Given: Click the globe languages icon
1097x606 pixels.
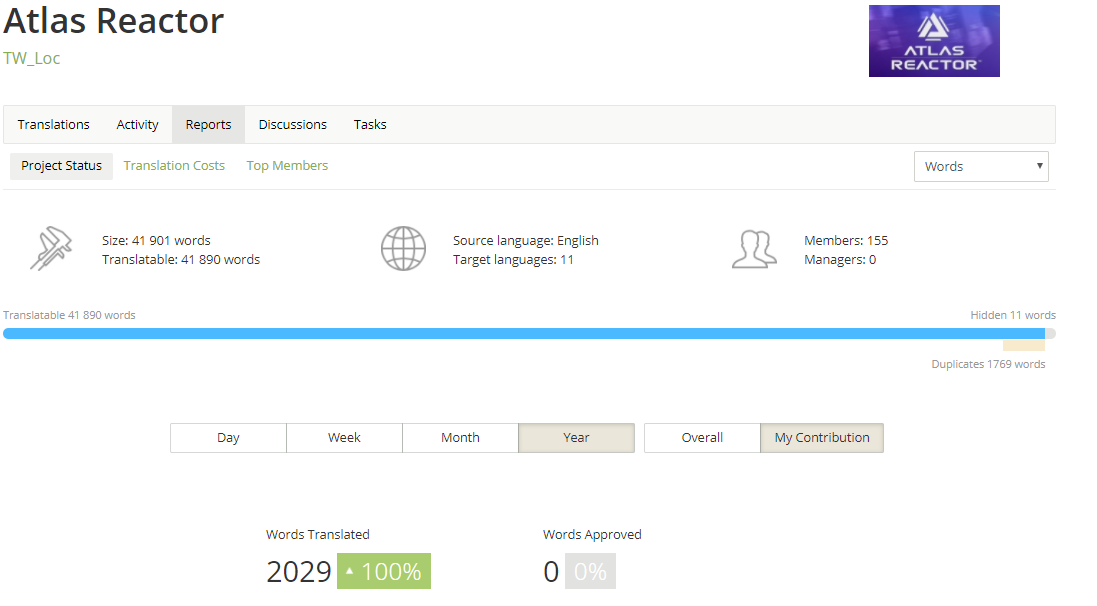Looking at the screenshot, I should pyautogui.click(x=403, y=248).
